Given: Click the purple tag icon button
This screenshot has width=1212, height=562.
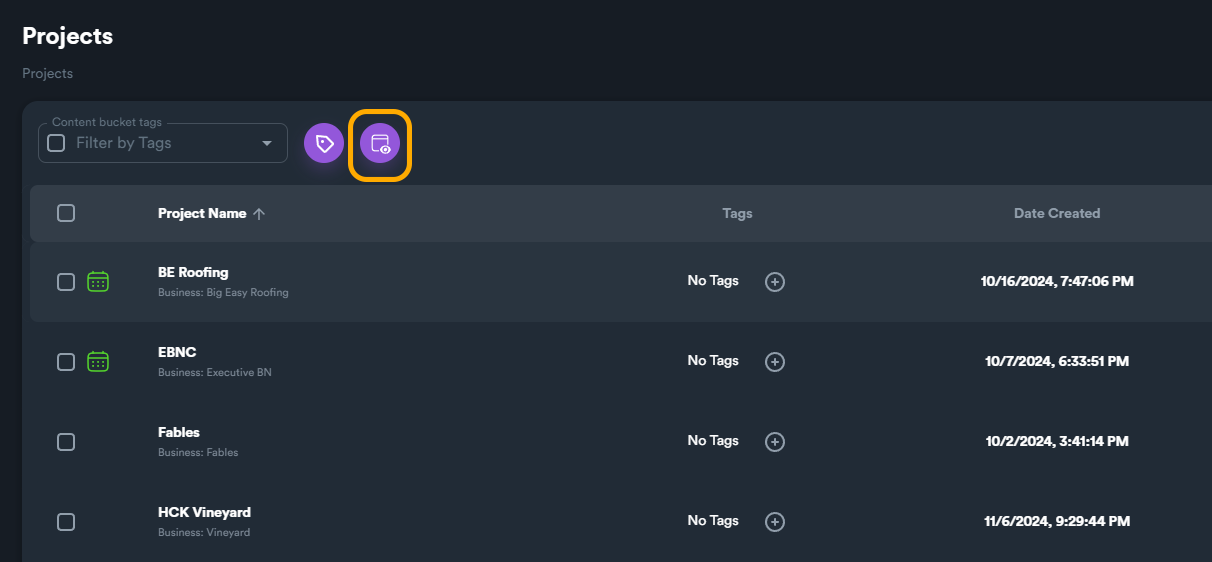Looking at the screenshot, I should [324, 144].
